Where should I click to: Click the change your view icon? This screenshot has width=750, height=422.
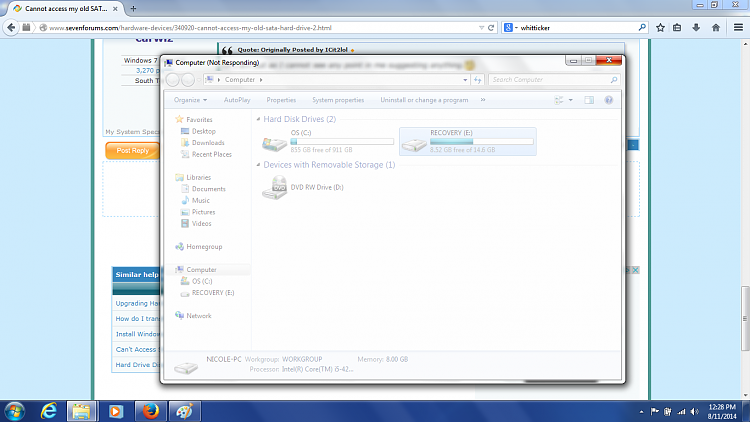point(558,100)
